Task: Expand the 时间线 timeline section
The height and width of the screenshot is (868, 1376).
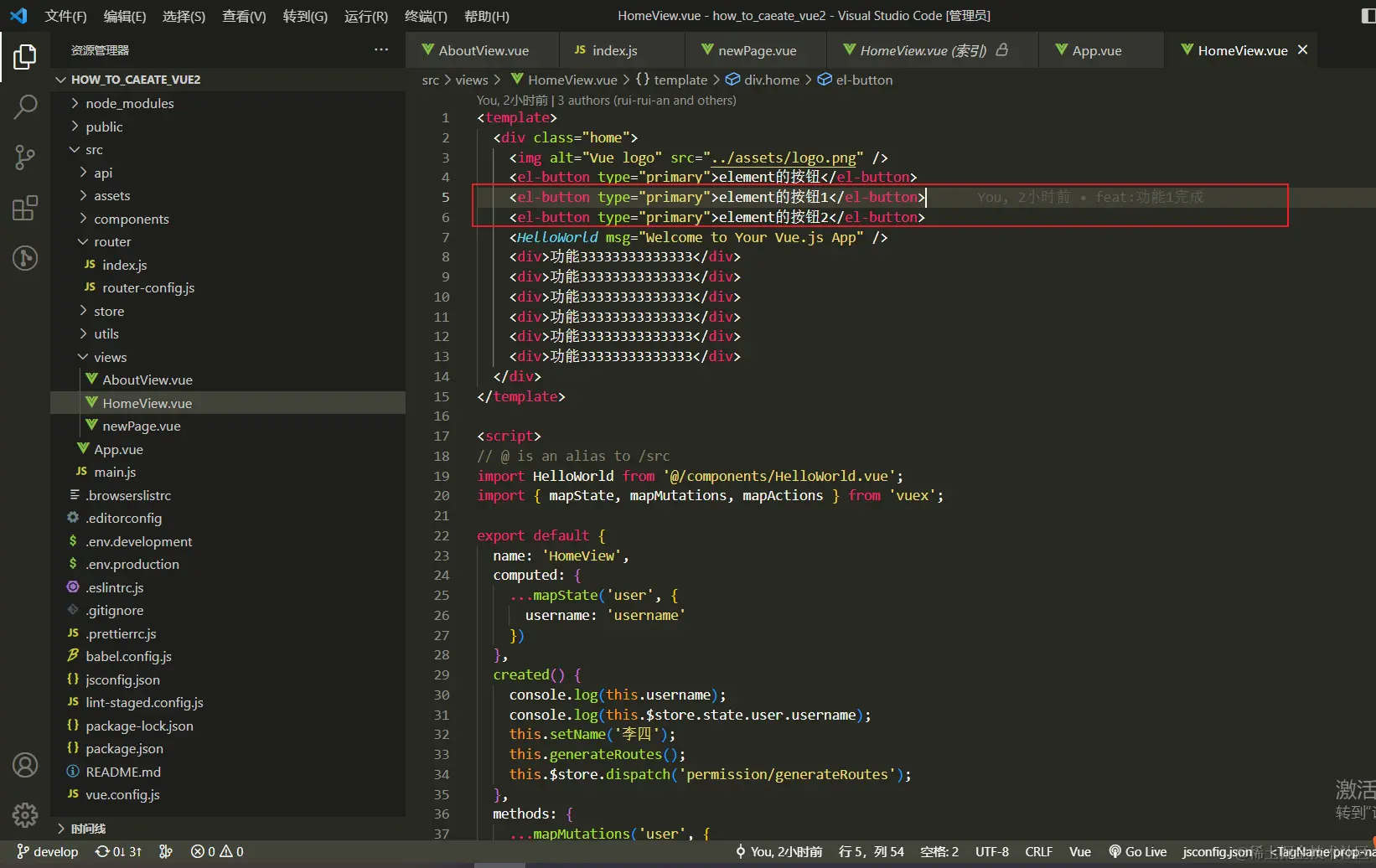Action: tap(88, 829)
